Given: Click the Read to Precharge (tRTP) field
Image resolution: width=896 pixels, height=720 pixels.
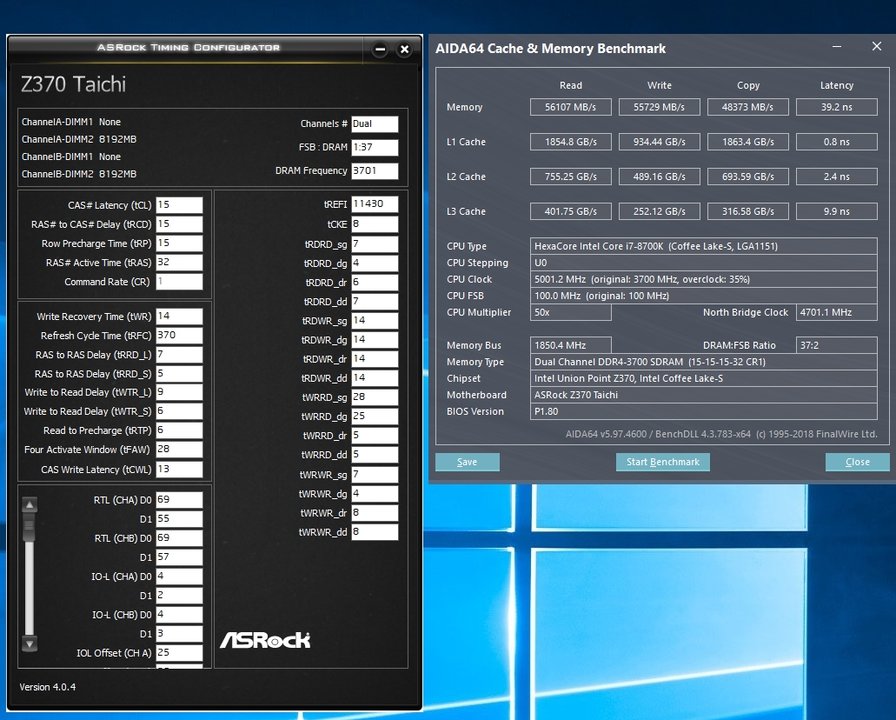Looking at the screenshot, I should coord(179,430).
